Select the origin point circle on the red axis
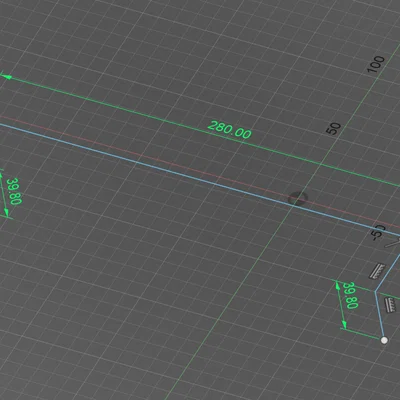This screenshot has height=400, width=400. click(298, 198)
